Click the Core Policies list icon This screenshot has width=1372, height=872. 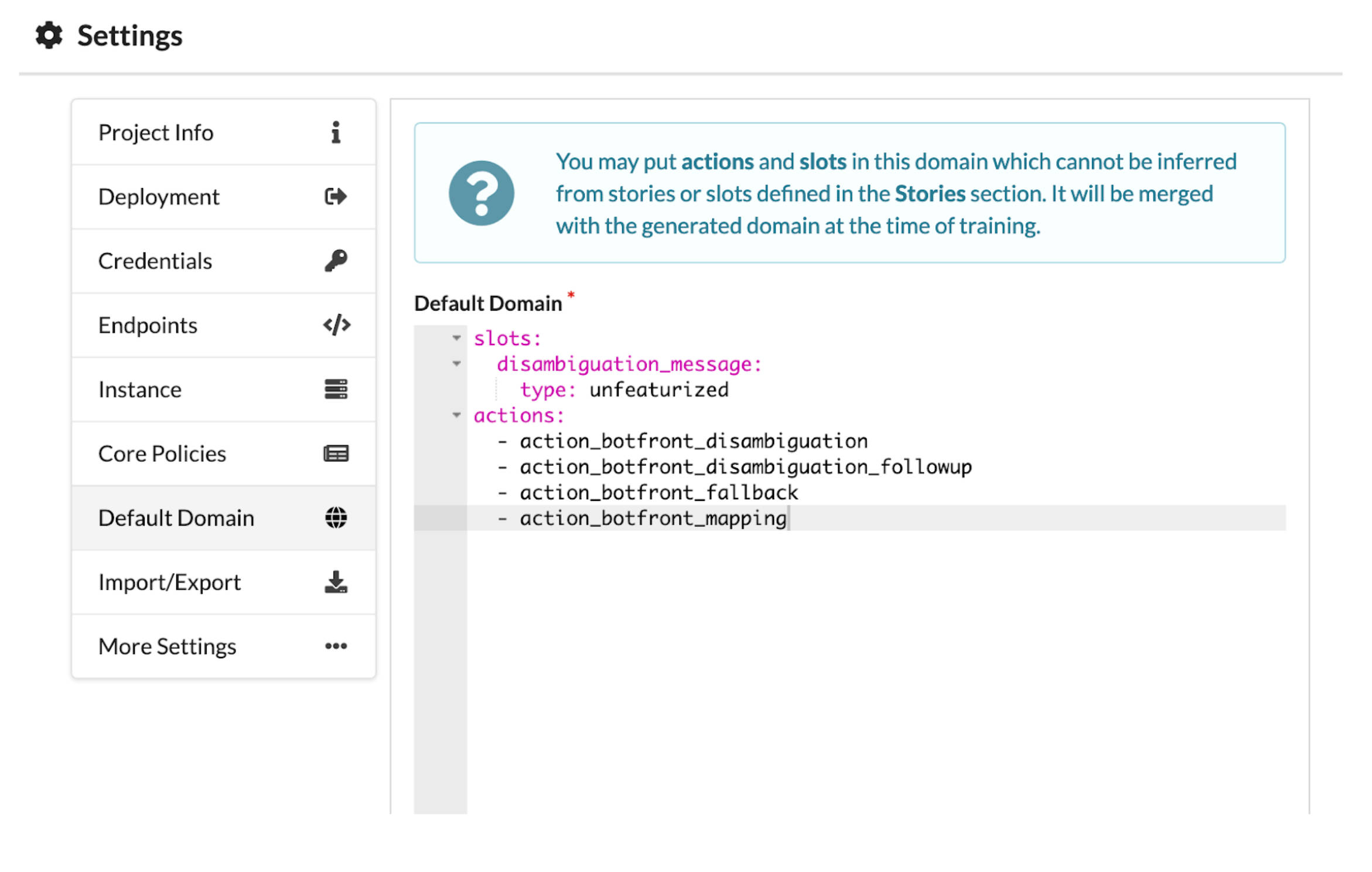coord(336,454)
